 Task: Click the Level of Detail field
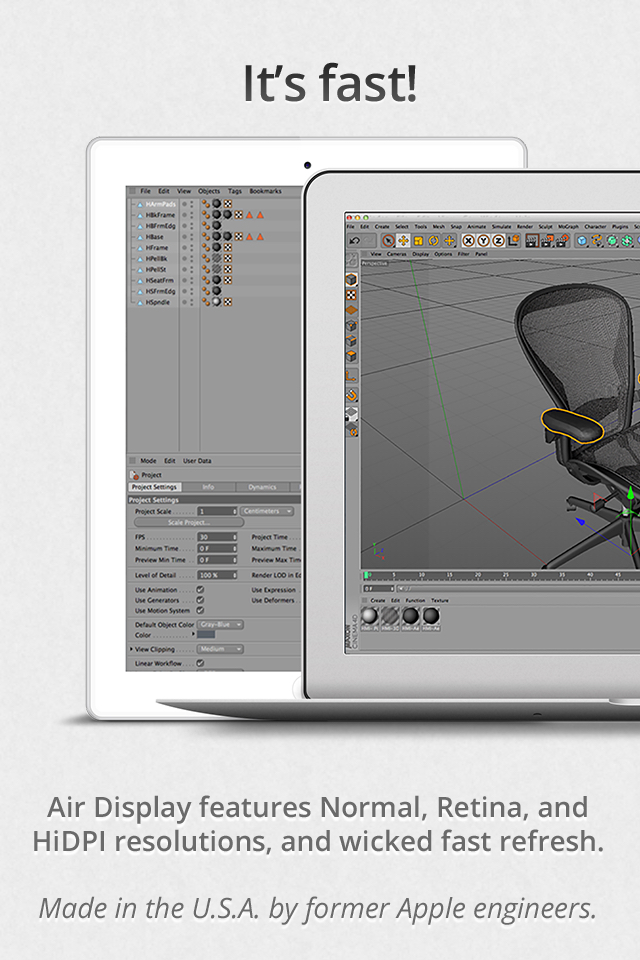217,576
